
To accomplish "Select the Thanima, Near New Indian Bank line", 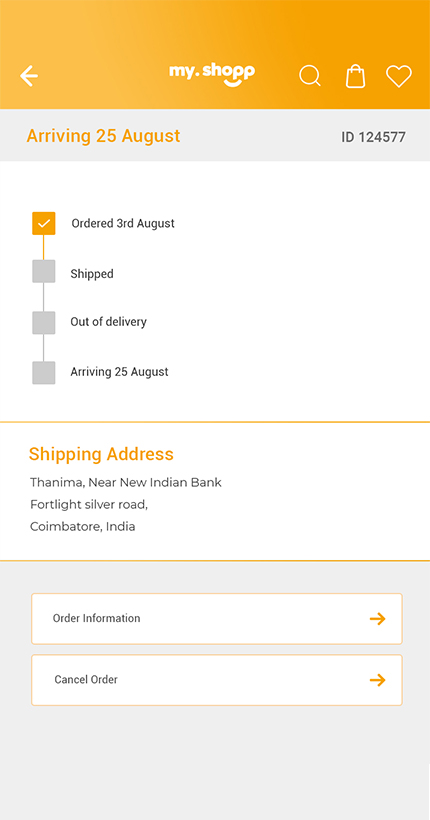I will [x=126, y=482].
